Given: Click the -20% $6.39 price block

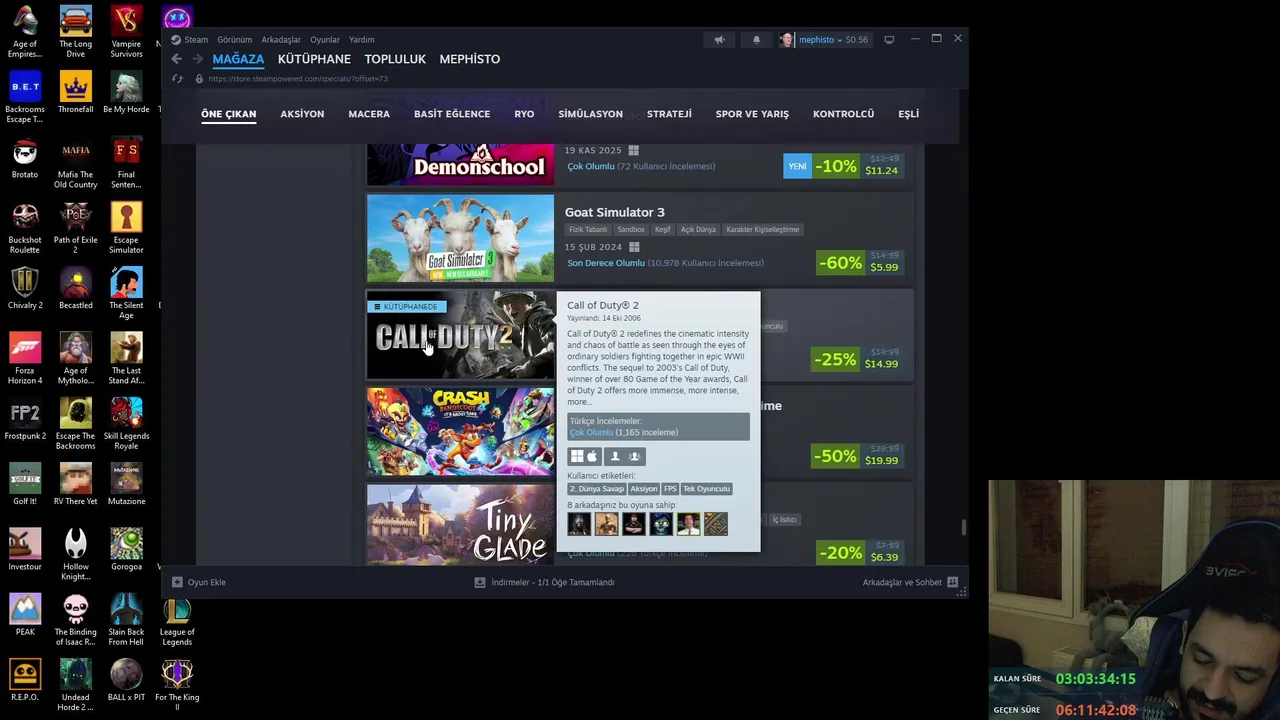Looking at the screenshot, I should coord(860,553).
